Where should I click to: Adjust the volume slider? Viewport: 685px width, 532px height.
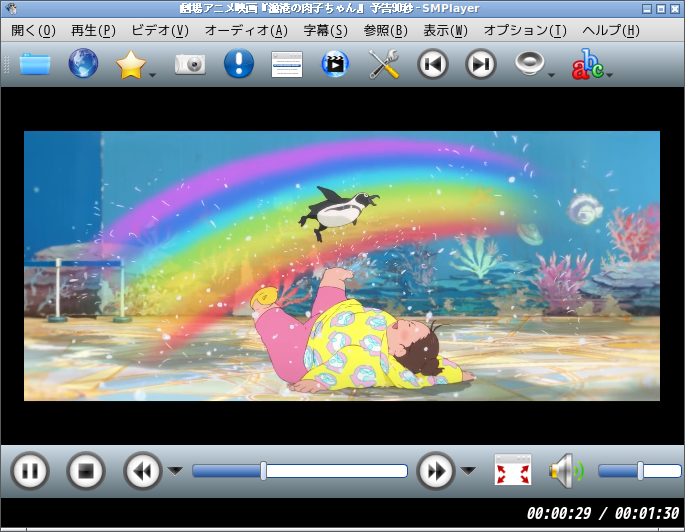640,471
